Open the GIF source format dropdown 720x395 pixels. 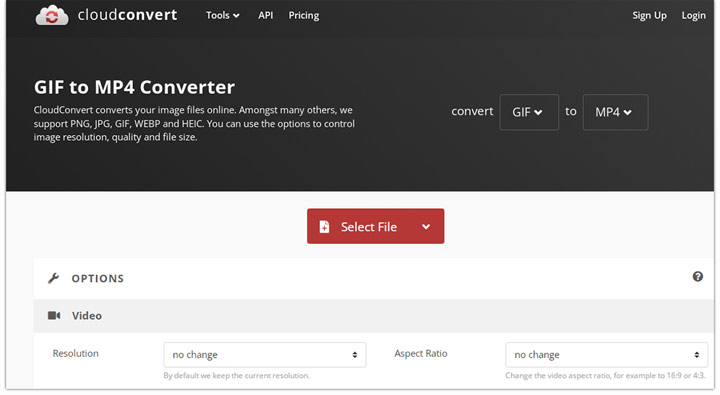pos(529,112)
